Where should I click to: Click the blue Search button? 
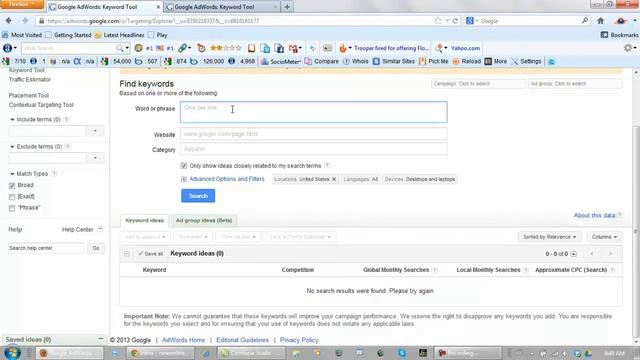point(198,196)
